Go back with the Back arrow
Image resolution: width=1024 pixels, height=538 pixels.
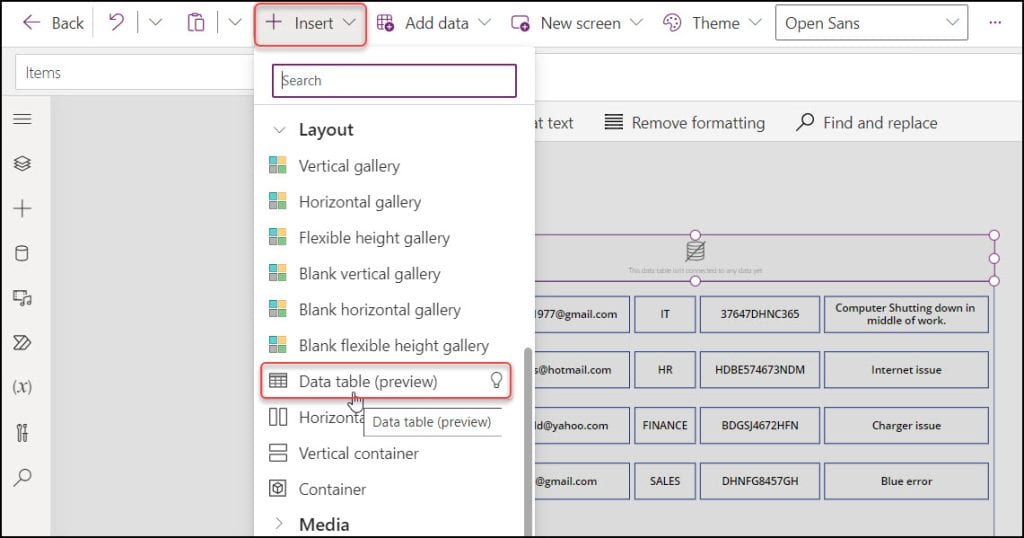[x=52, y=23]
